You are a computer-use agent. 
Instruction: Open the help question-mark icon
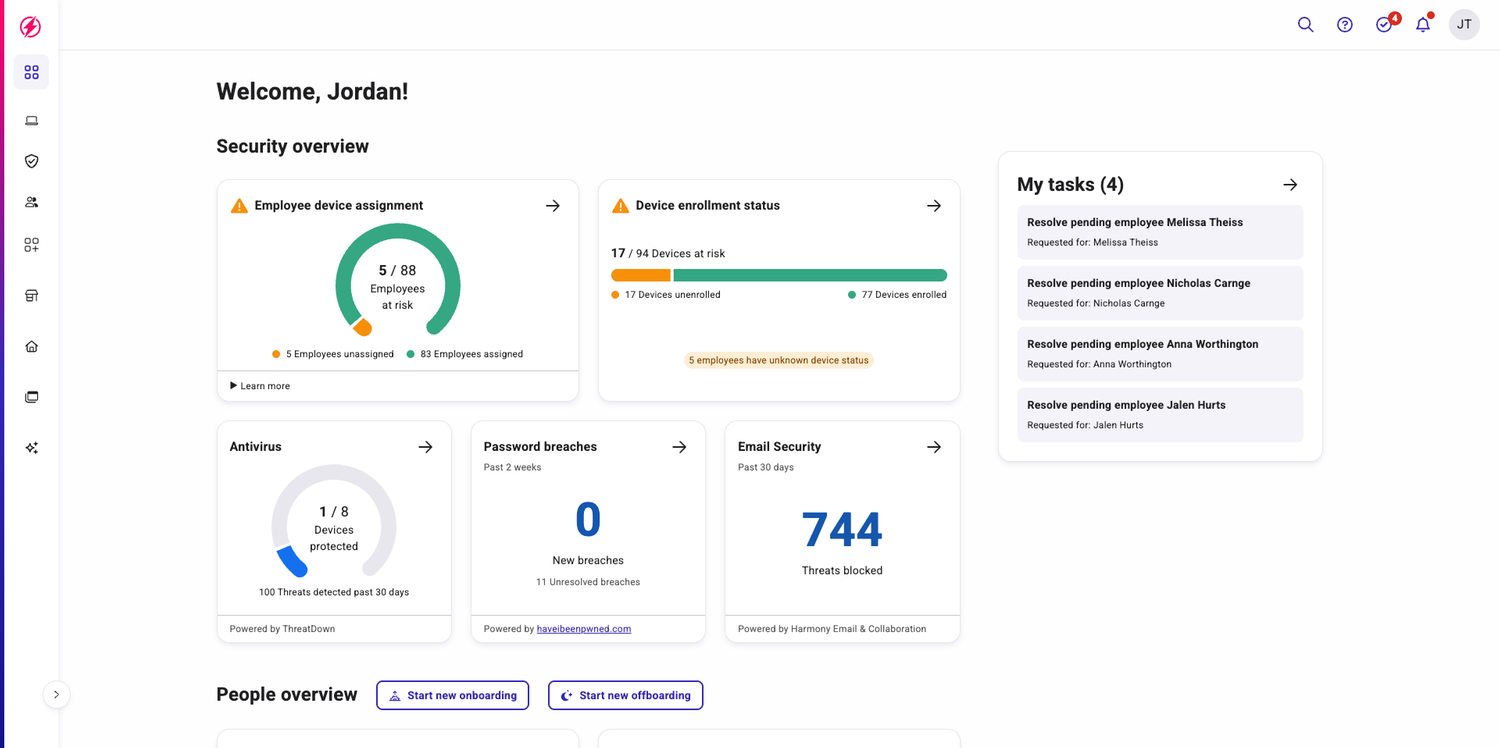click(x=1344, y=24)
